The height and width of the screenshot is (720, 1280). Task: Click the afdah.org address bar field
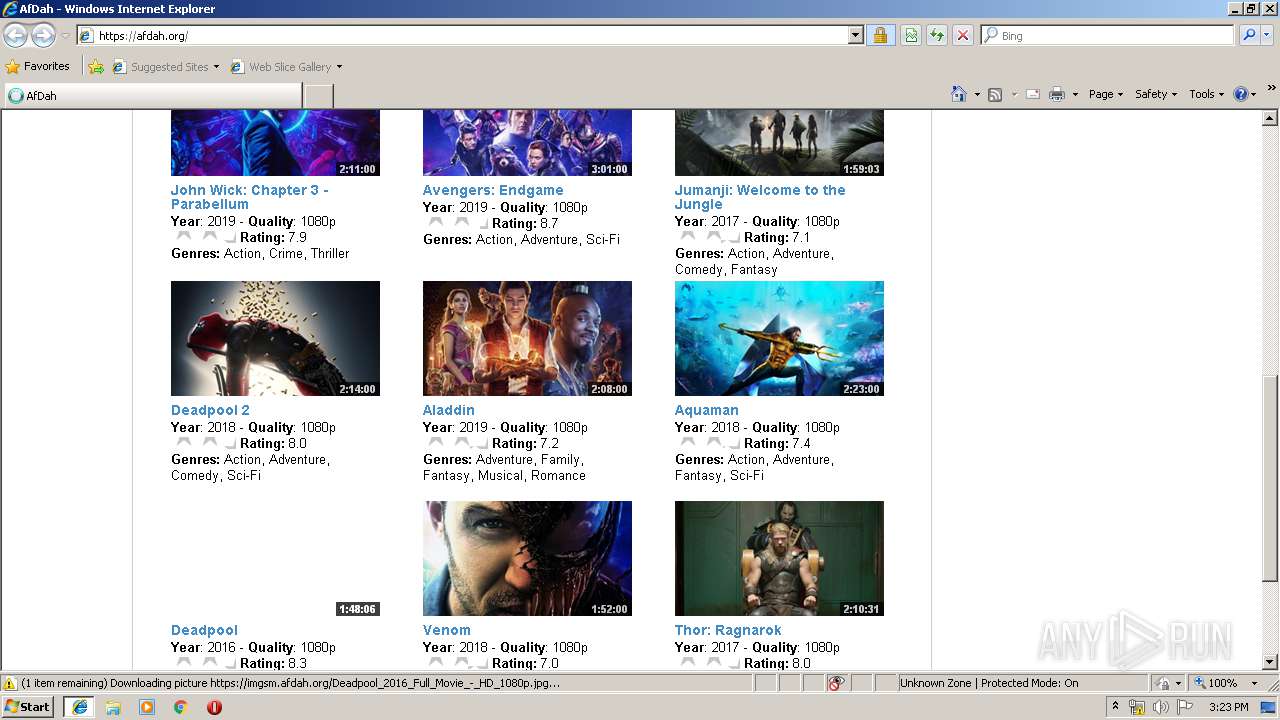[x=462, y=35]
